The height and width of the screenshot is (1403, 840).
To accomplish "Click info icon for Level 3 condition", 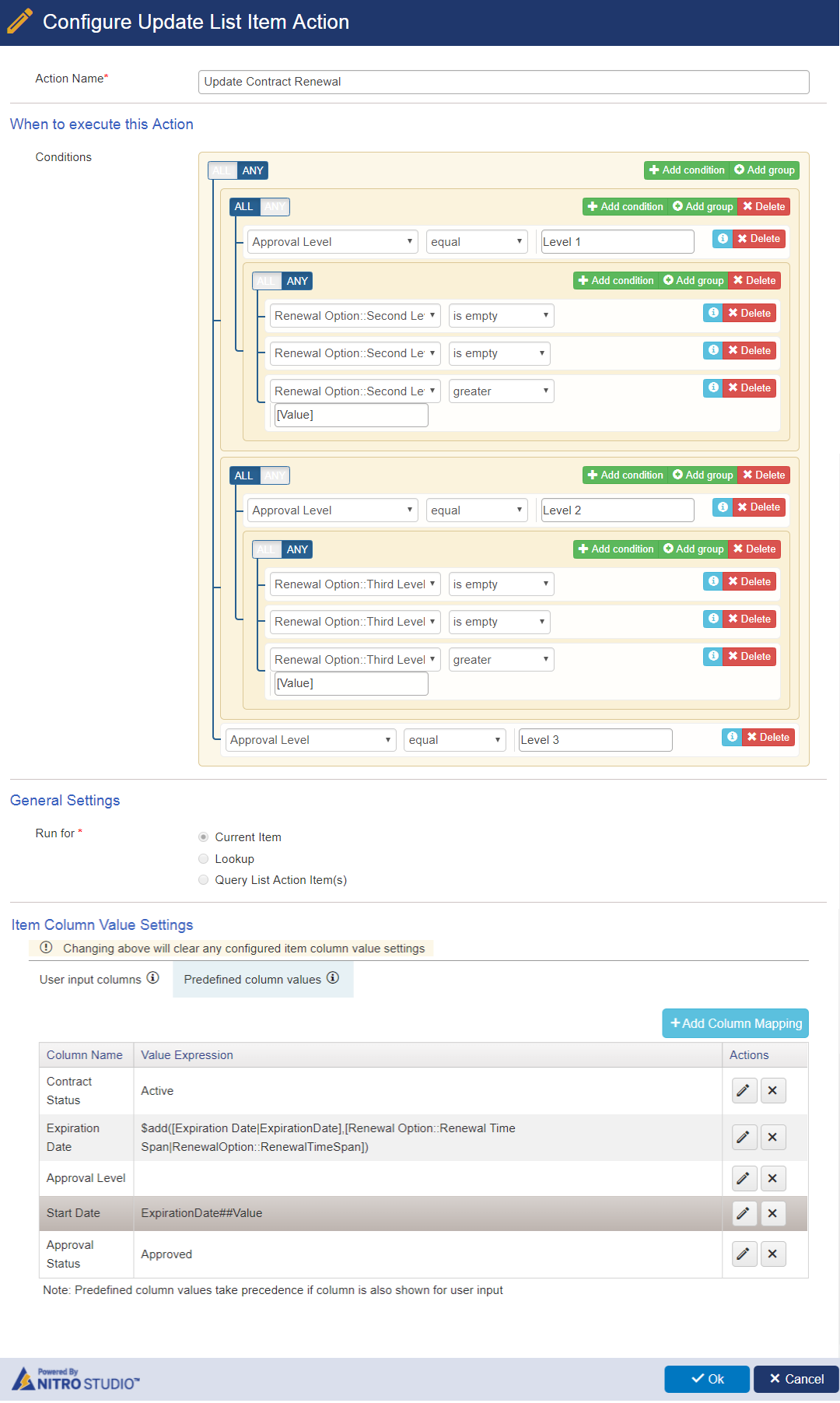I will pos(732,737).
